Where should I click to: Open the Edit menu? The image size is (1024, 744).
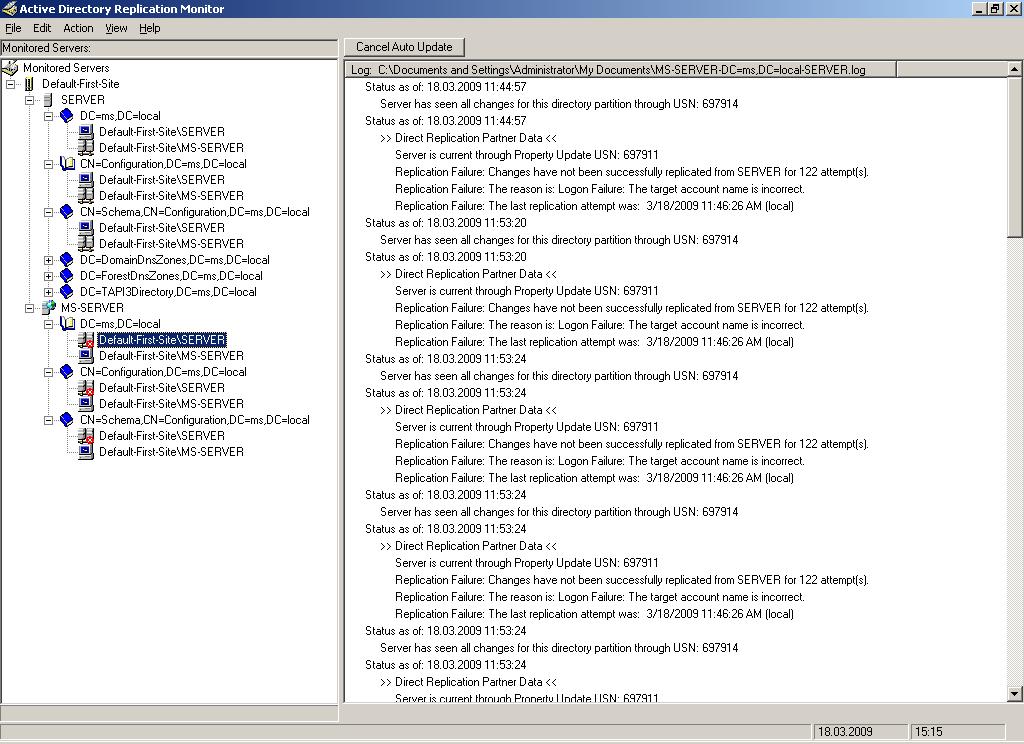coord(42,28)
